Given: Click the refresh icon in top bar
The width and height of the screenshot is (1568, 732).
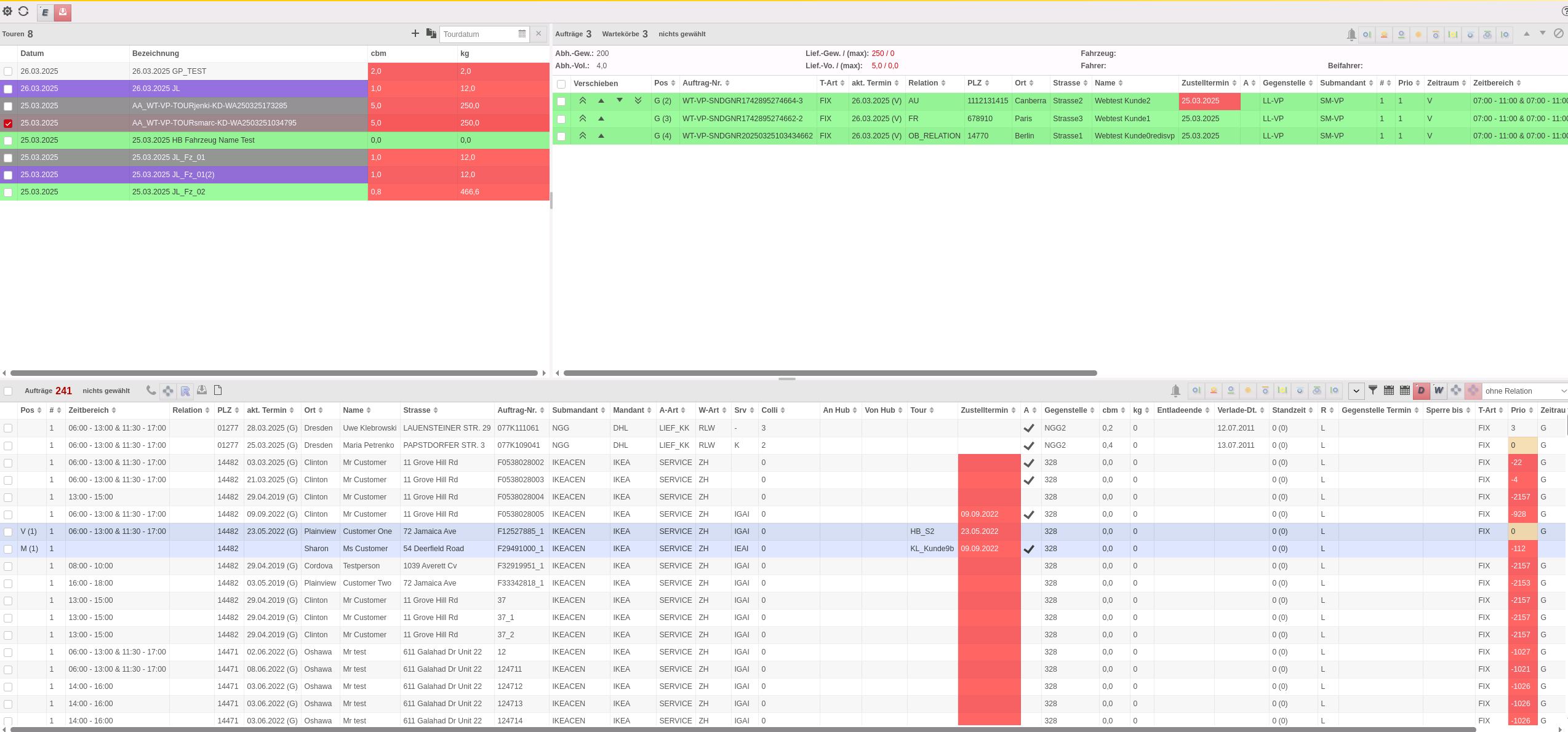Looking at the screenshot, I should coord(23,11).
